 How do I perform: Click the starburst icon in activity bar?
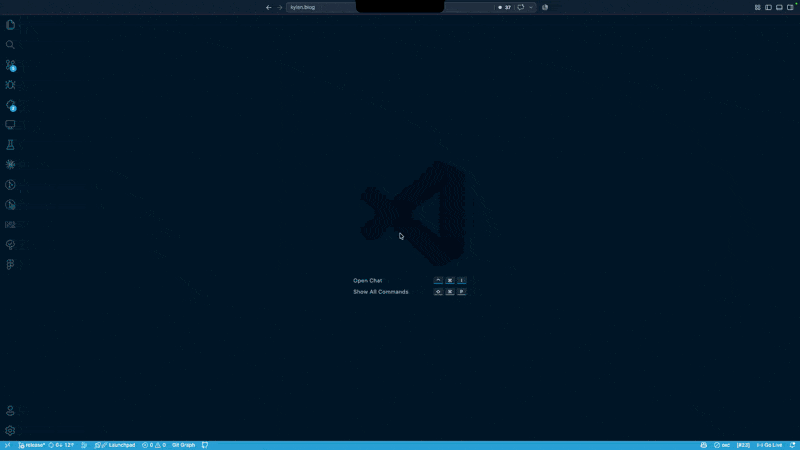10,165
